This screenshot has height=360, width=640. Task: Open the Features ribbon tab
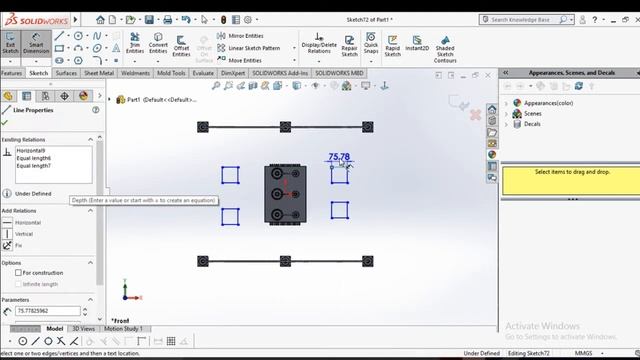11,73
